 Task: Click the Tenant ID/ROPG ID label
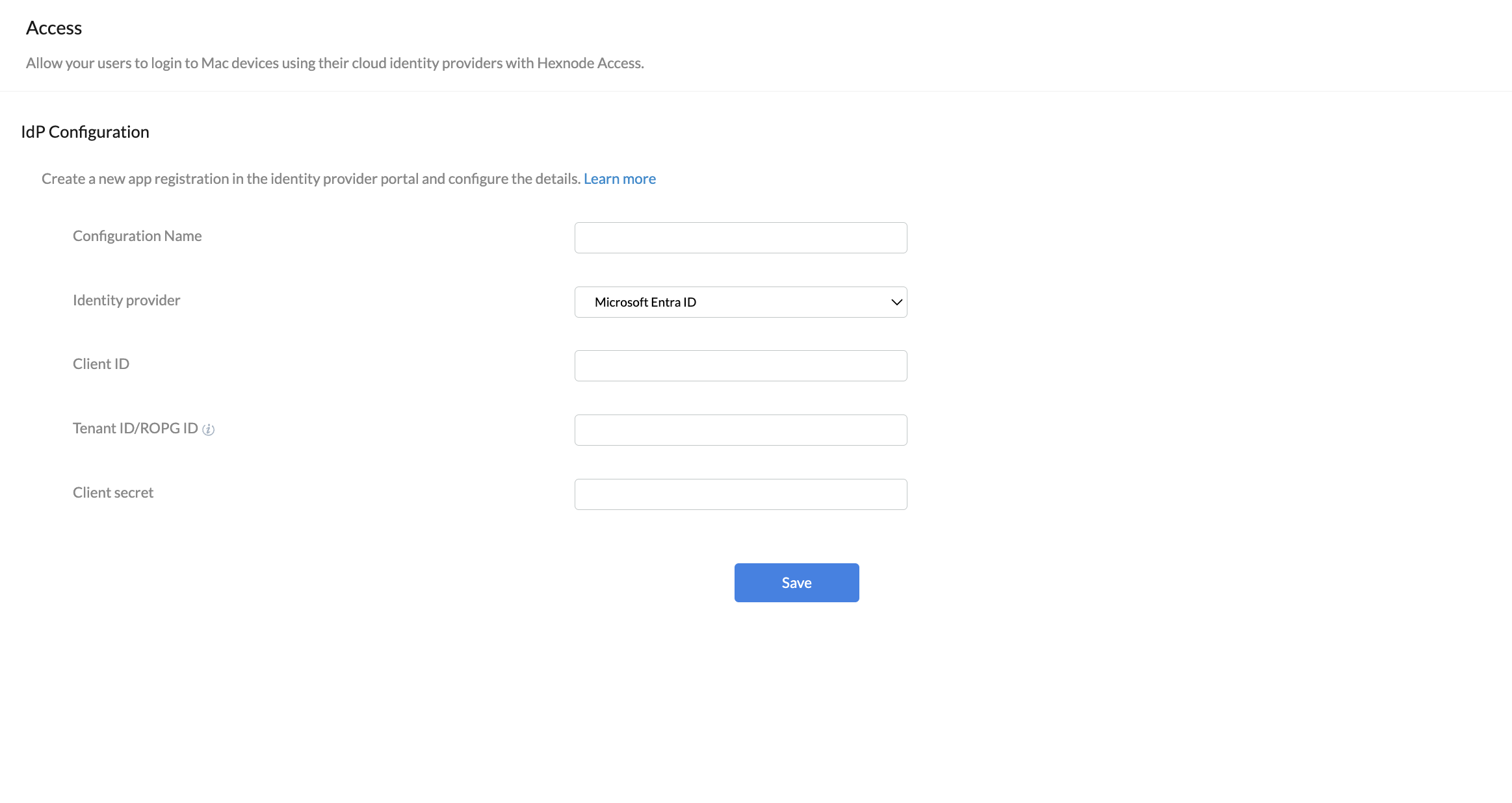point(135,428)
